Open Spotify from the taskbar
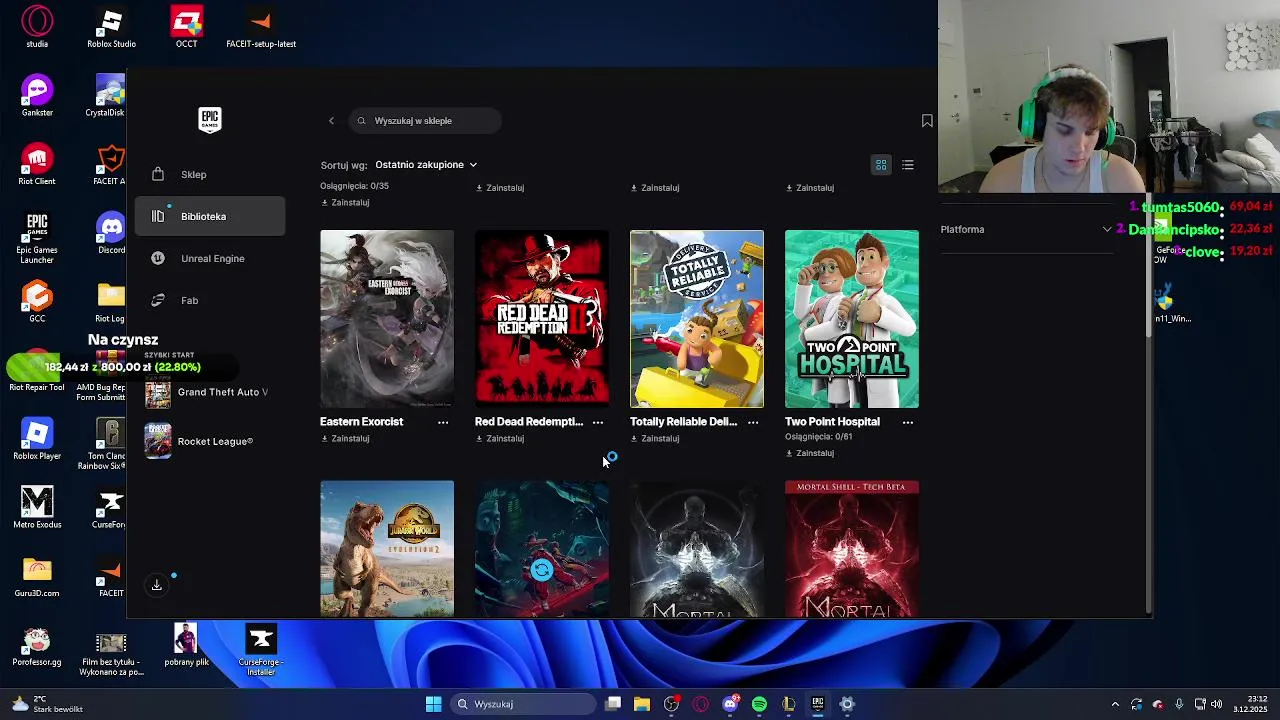 click(x=759, y=704)
